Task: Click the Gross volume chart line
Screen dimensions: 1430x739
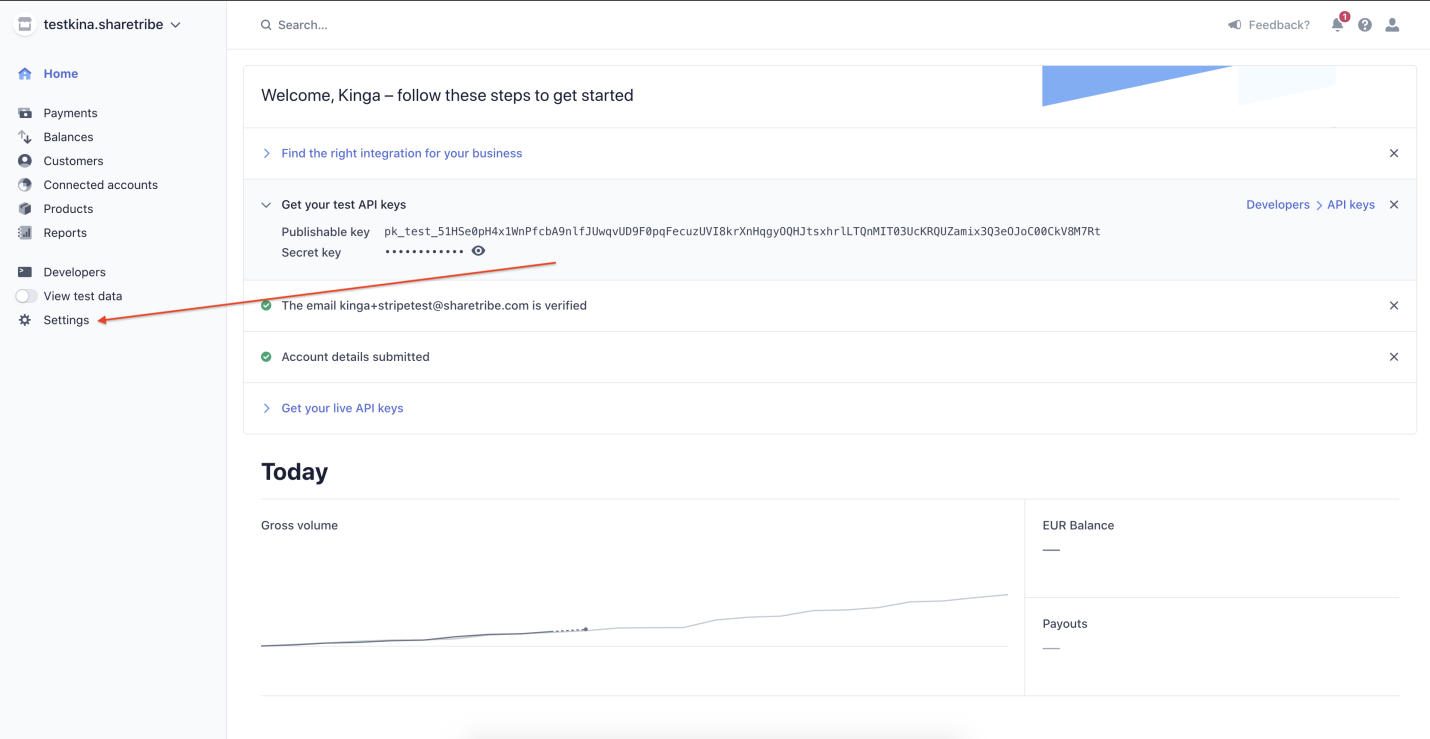Action: 634,622
